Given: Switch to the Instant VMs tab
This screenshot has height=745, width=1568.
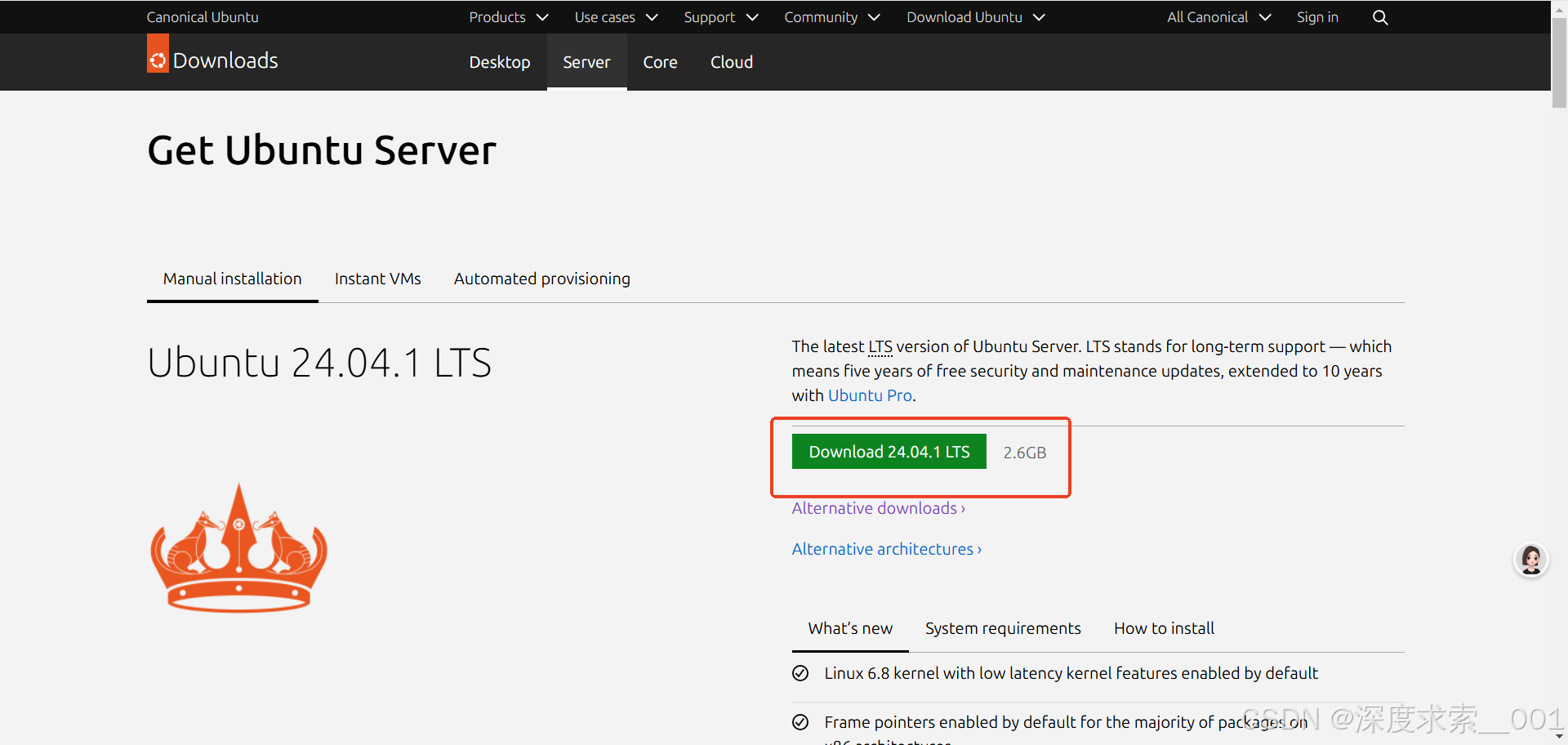Looking at the screenshot, I should (378, 279).
